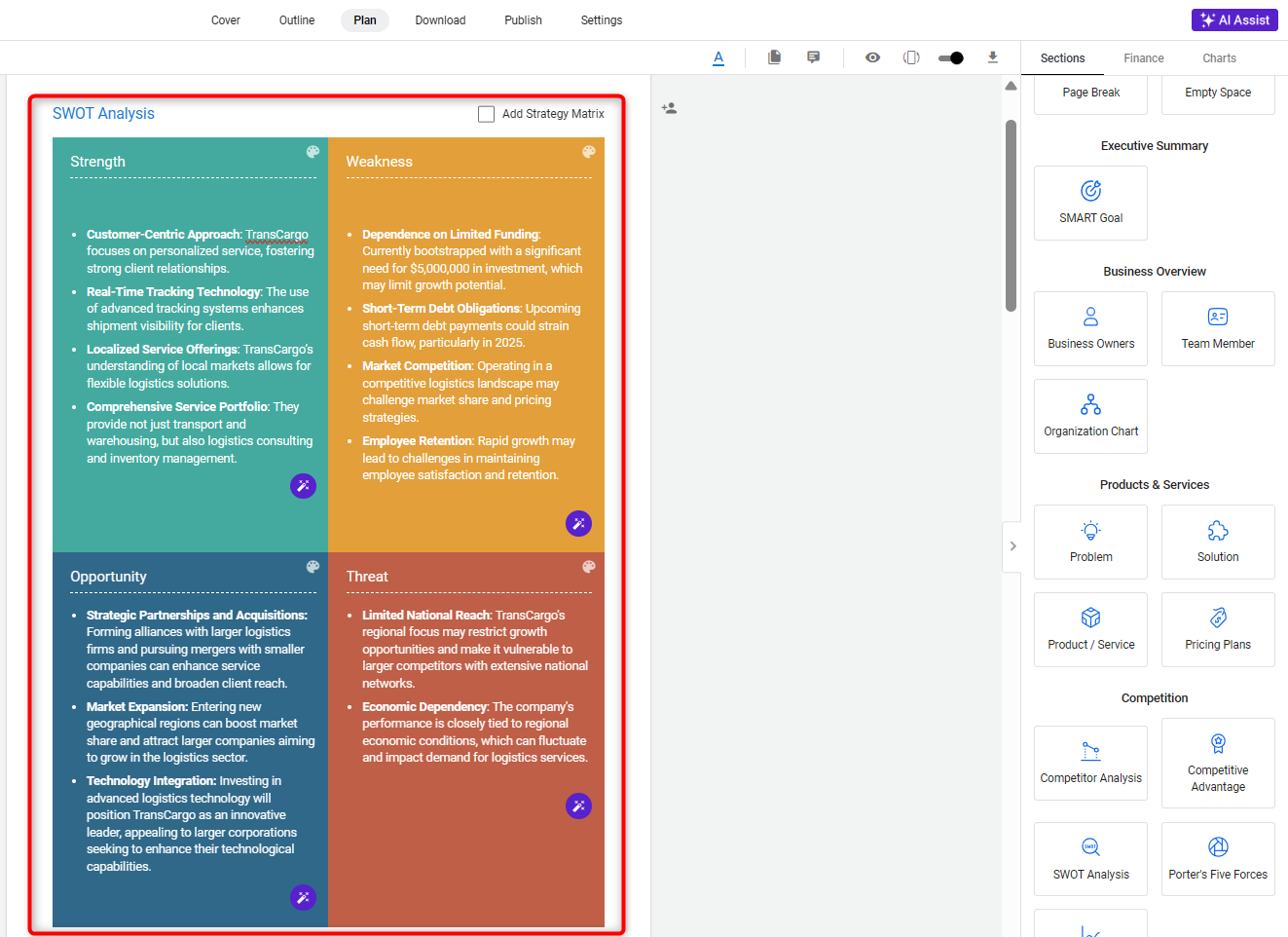Switch to the Sections panel tab
Image resolution: width=1288 pixels, height=937 pixels.
click(1062, 58)
